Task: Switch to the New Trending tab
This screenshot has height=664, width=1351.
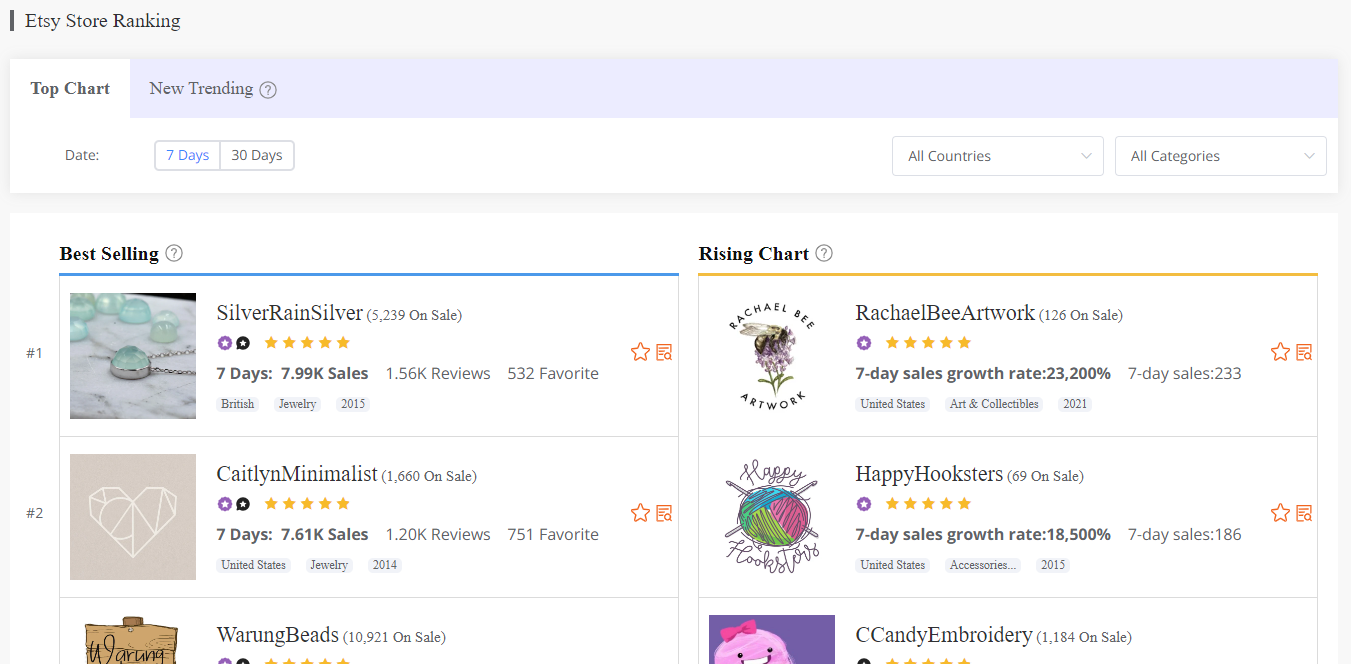Action: click(x=200, y=88)
